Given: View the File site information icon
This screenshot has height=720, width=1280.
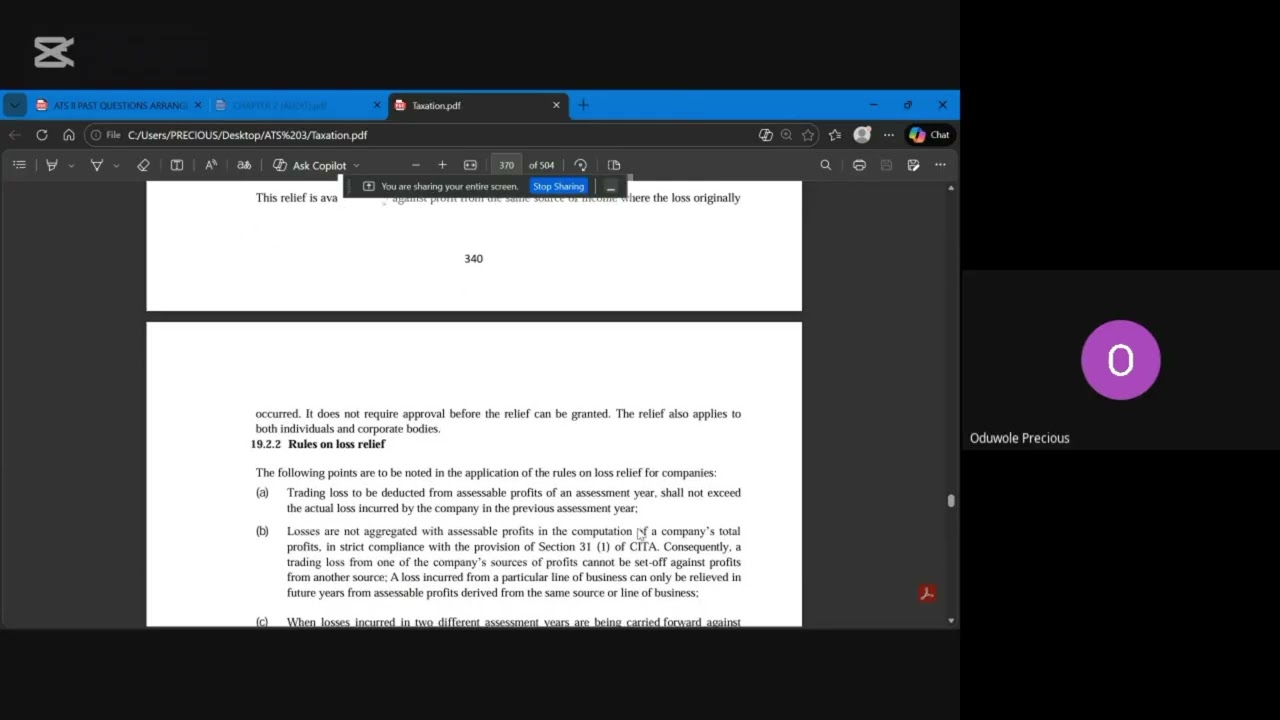Looking at the screenshot, I should click(x=104, y=135).
